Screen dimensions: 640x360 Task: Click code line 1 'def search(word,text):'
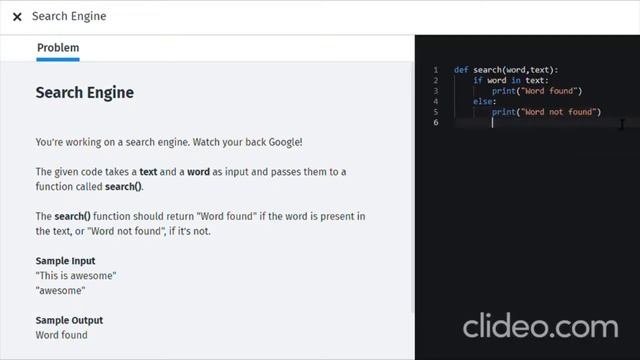click(x=506, y=70)
